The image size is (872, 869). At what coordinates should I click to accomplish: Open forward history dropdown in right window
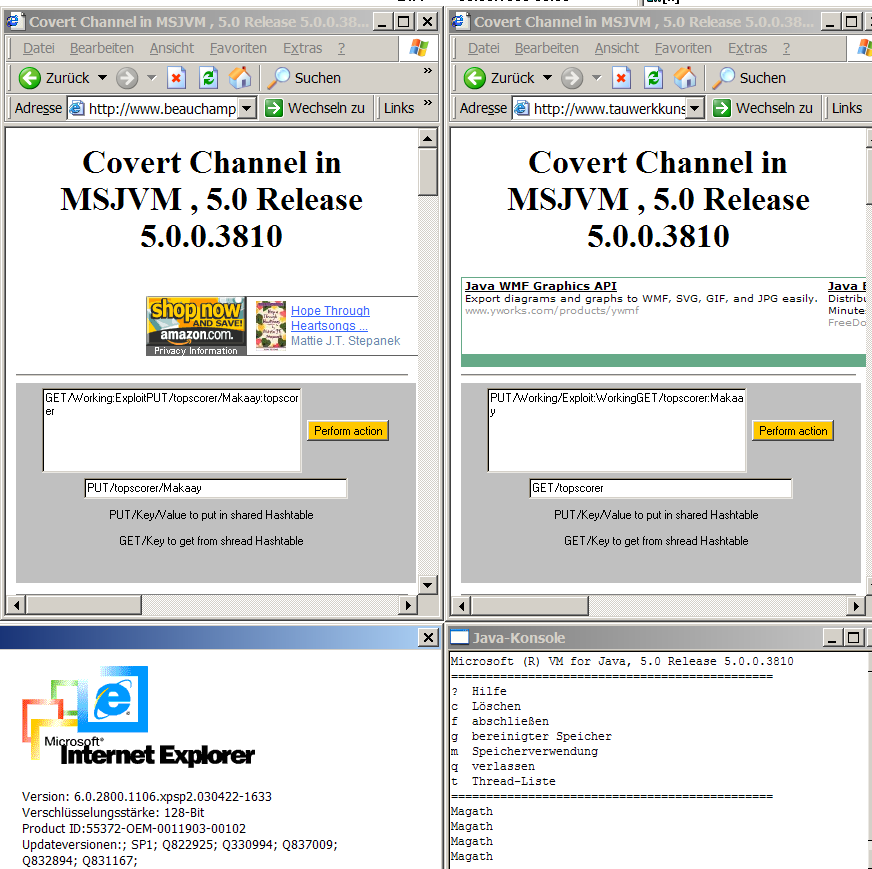[596, 78]
